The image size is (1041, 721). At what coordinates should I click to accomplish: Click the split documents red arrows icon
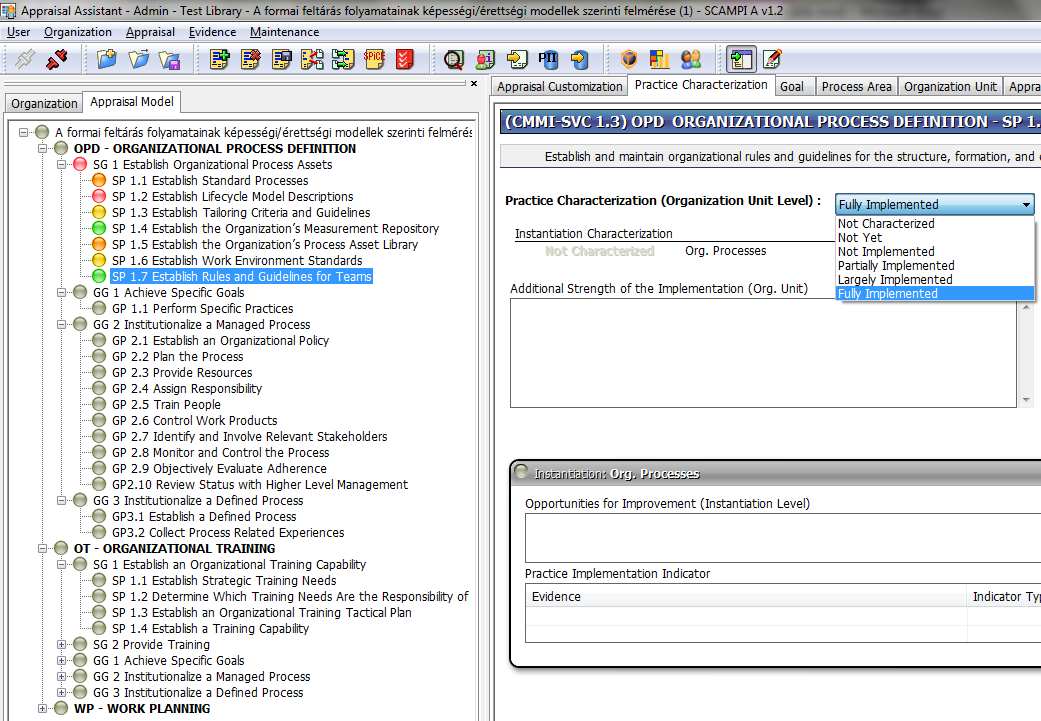click(x=313, y=59)
